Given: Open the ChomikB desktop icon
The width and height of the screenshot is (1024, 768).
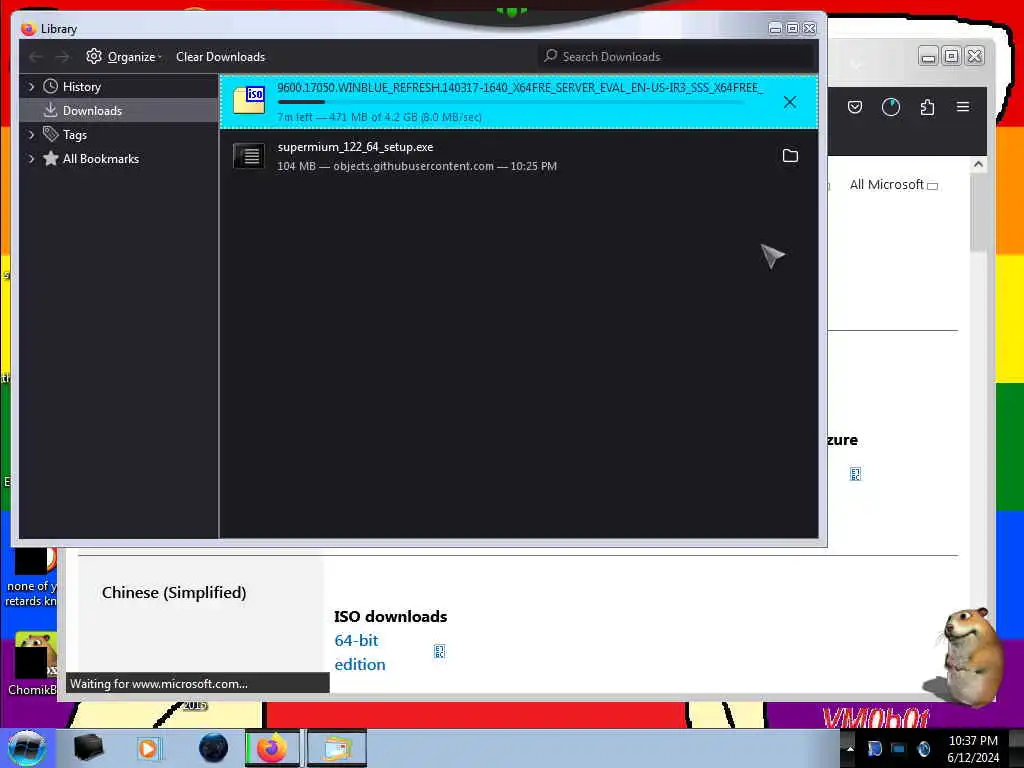Looking at the screenshot, I should (33, 665).
